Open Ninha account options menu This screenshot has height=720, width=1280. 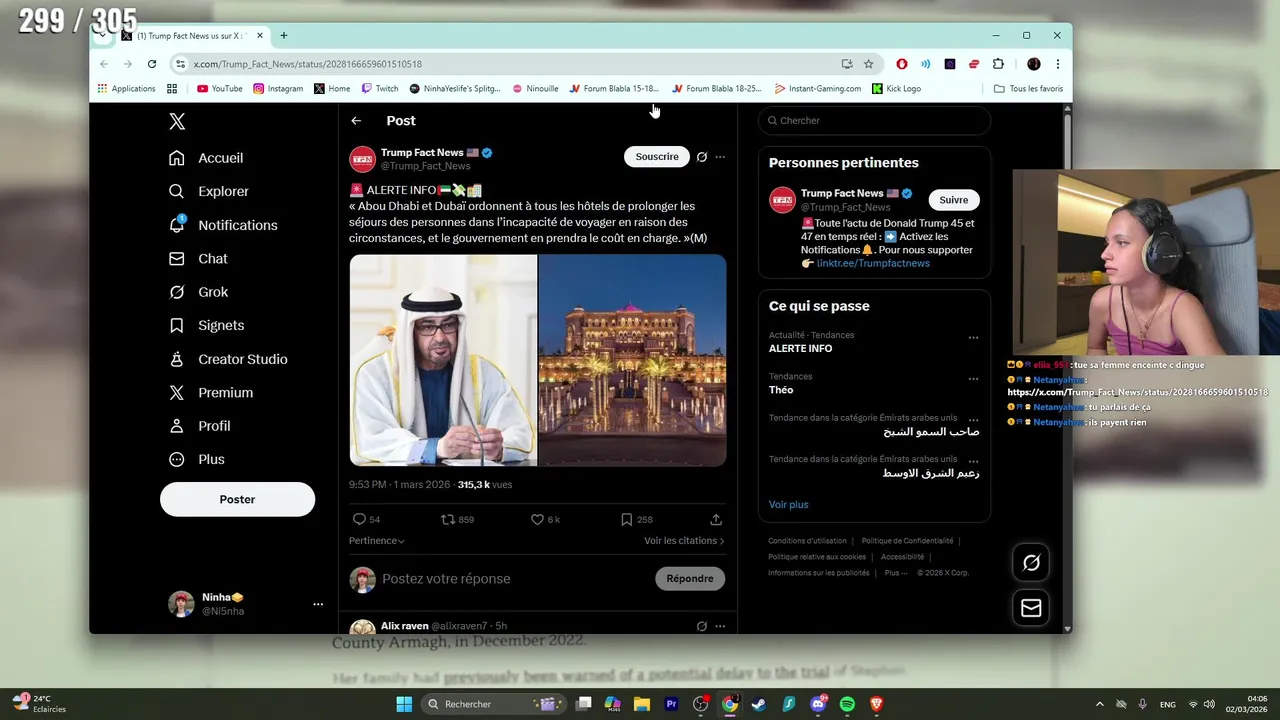318,604
